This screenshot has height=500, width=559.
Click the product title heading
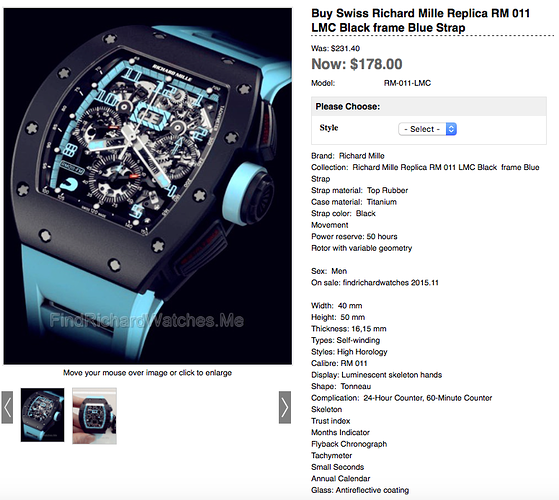pos(420,20)
